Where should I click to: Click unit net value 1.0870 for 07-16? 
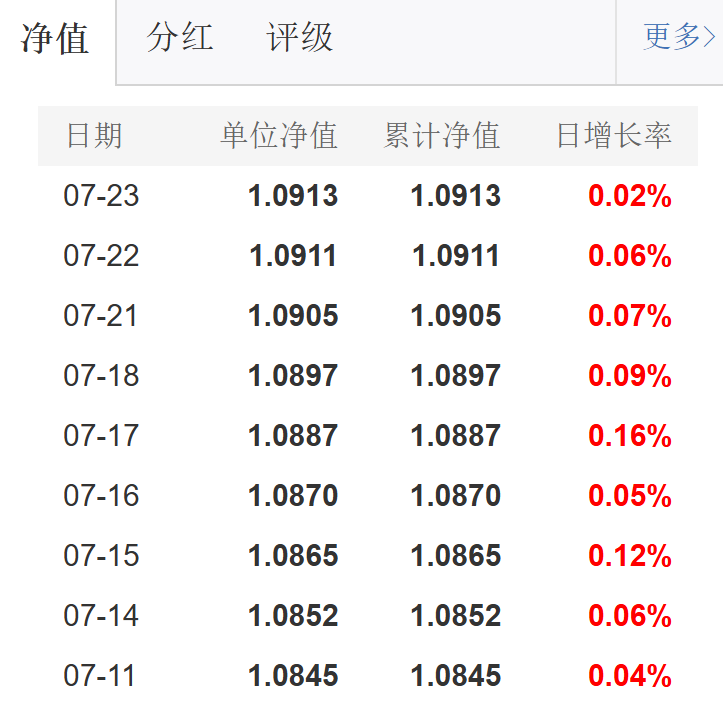click(x=293, y=495)
